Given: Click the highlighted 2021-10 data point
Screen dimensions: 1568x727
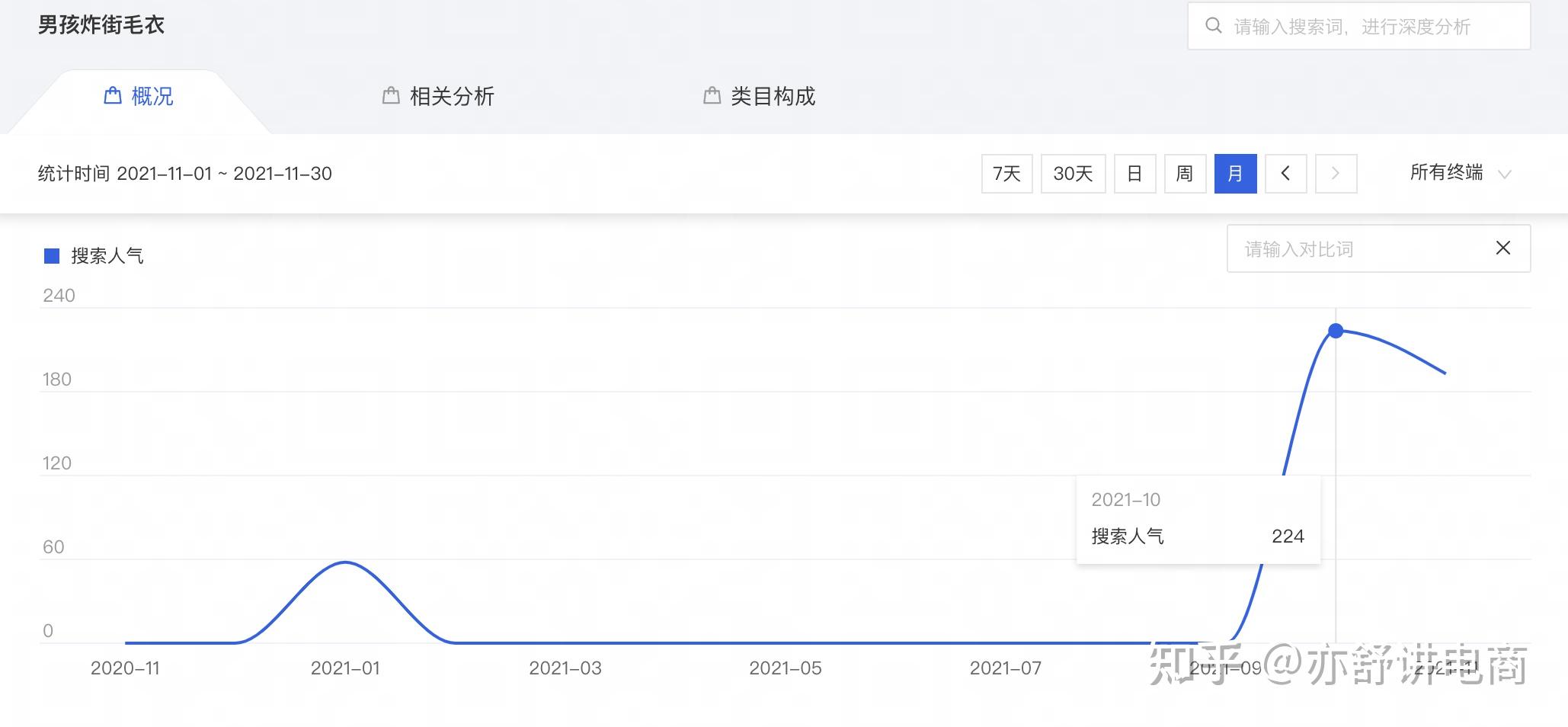Looking at the screenshot, I should [x=1336, y=331].
